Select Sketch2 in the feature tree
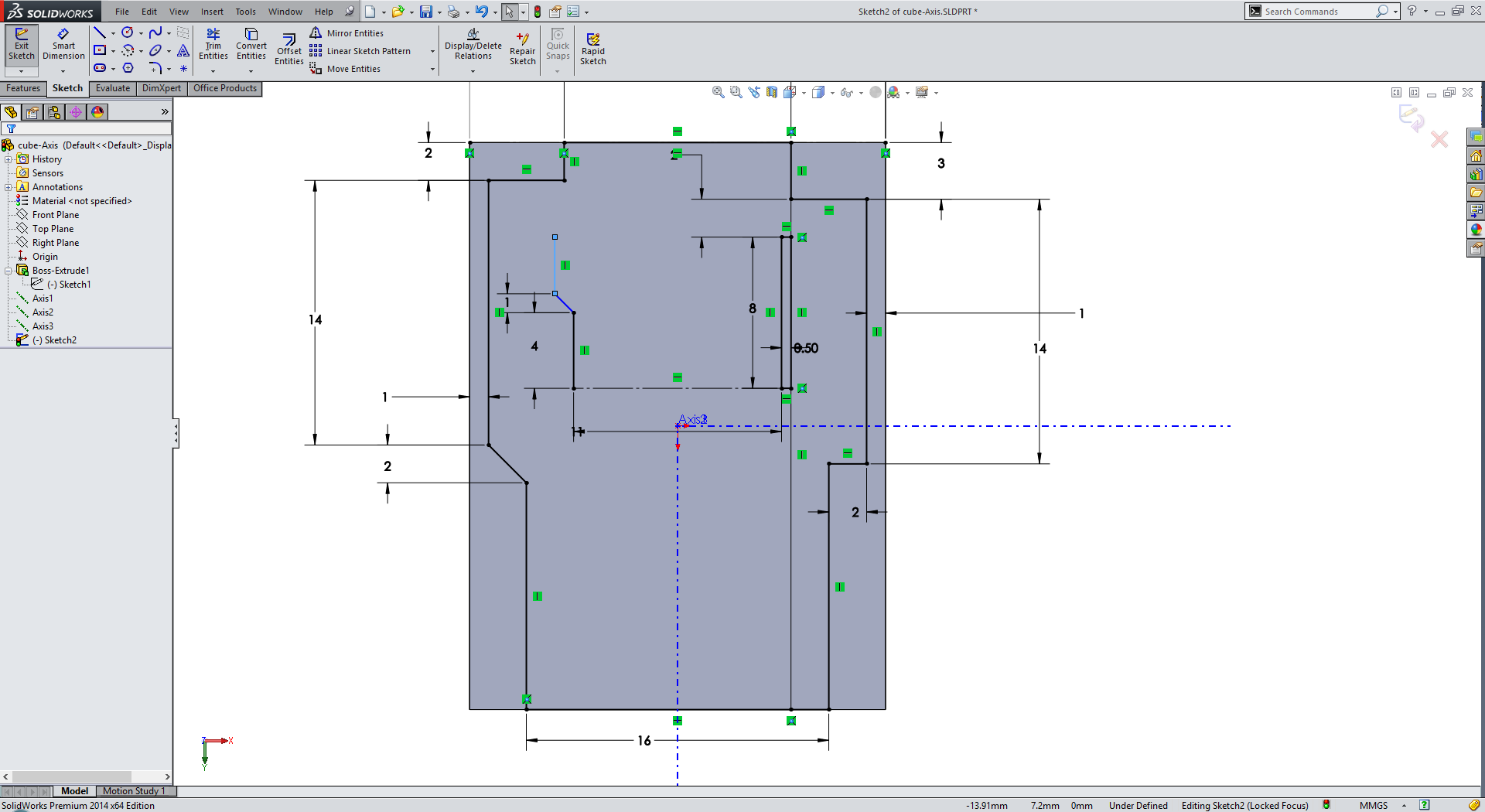This screenshot has height=812, width=1485. point(53,340)
